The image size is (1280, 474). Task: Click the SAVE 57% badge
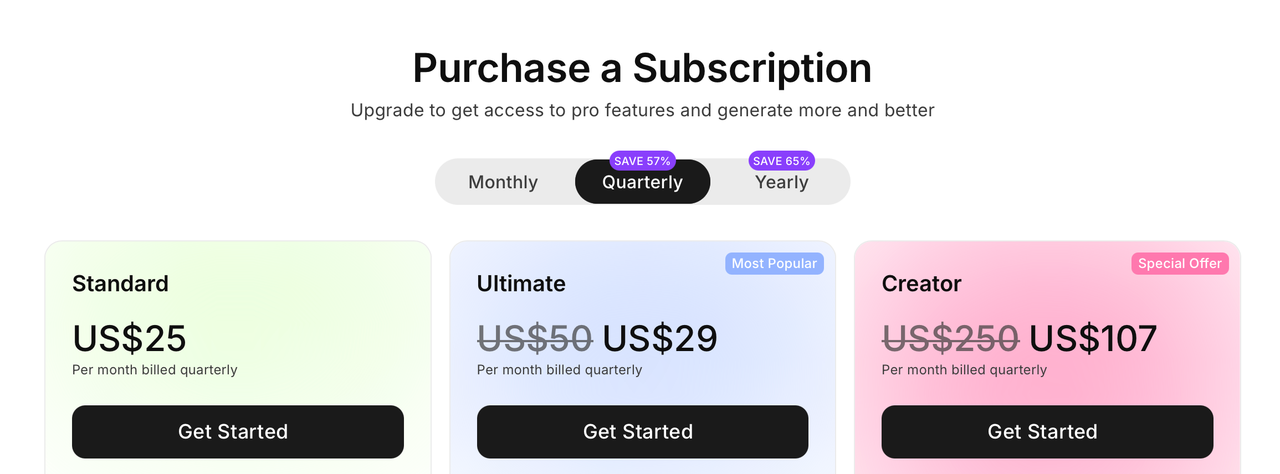643,161
